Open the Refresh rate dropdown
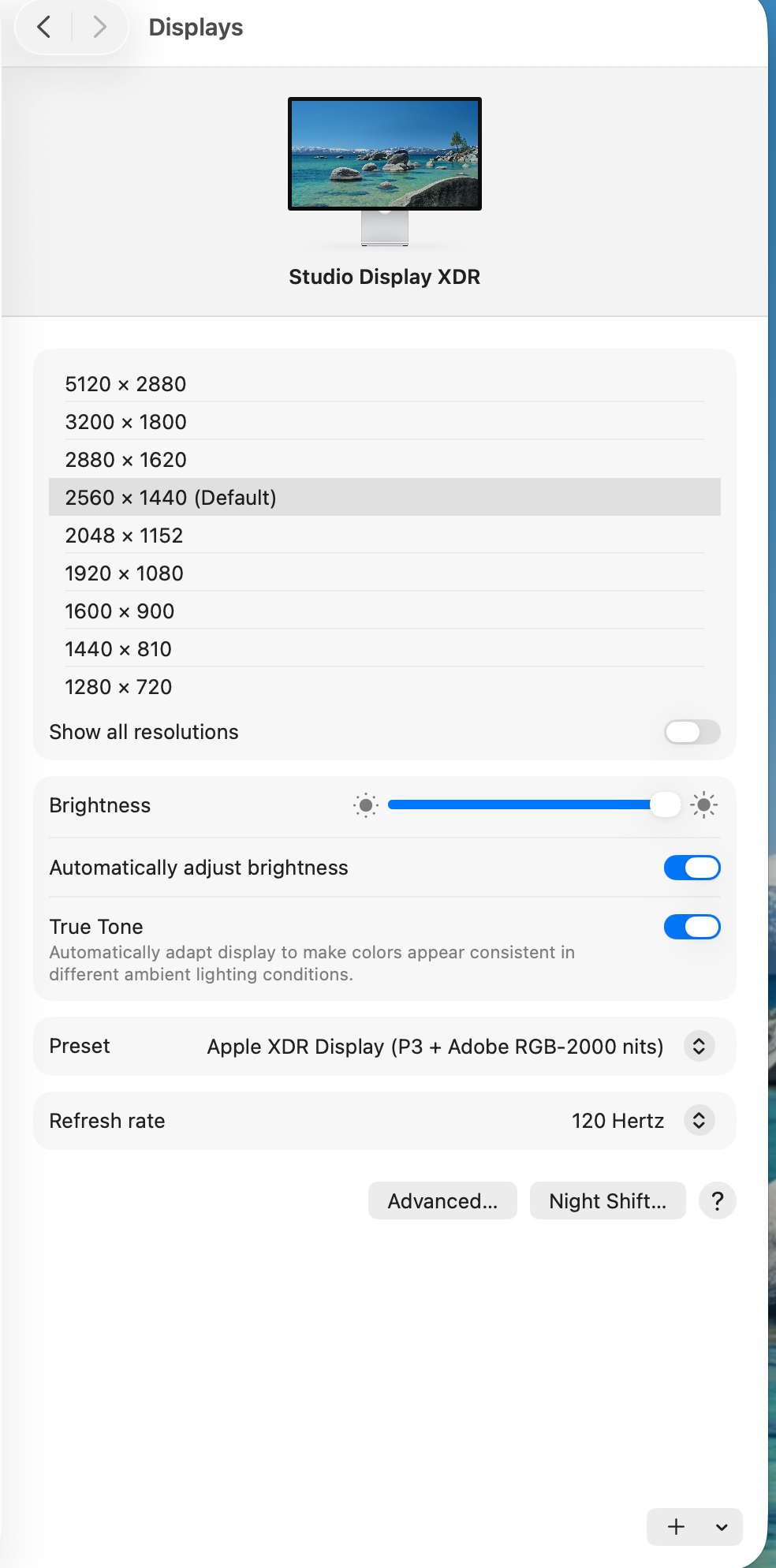This screenshot has width=776, height=1568. pos(699,1120)
